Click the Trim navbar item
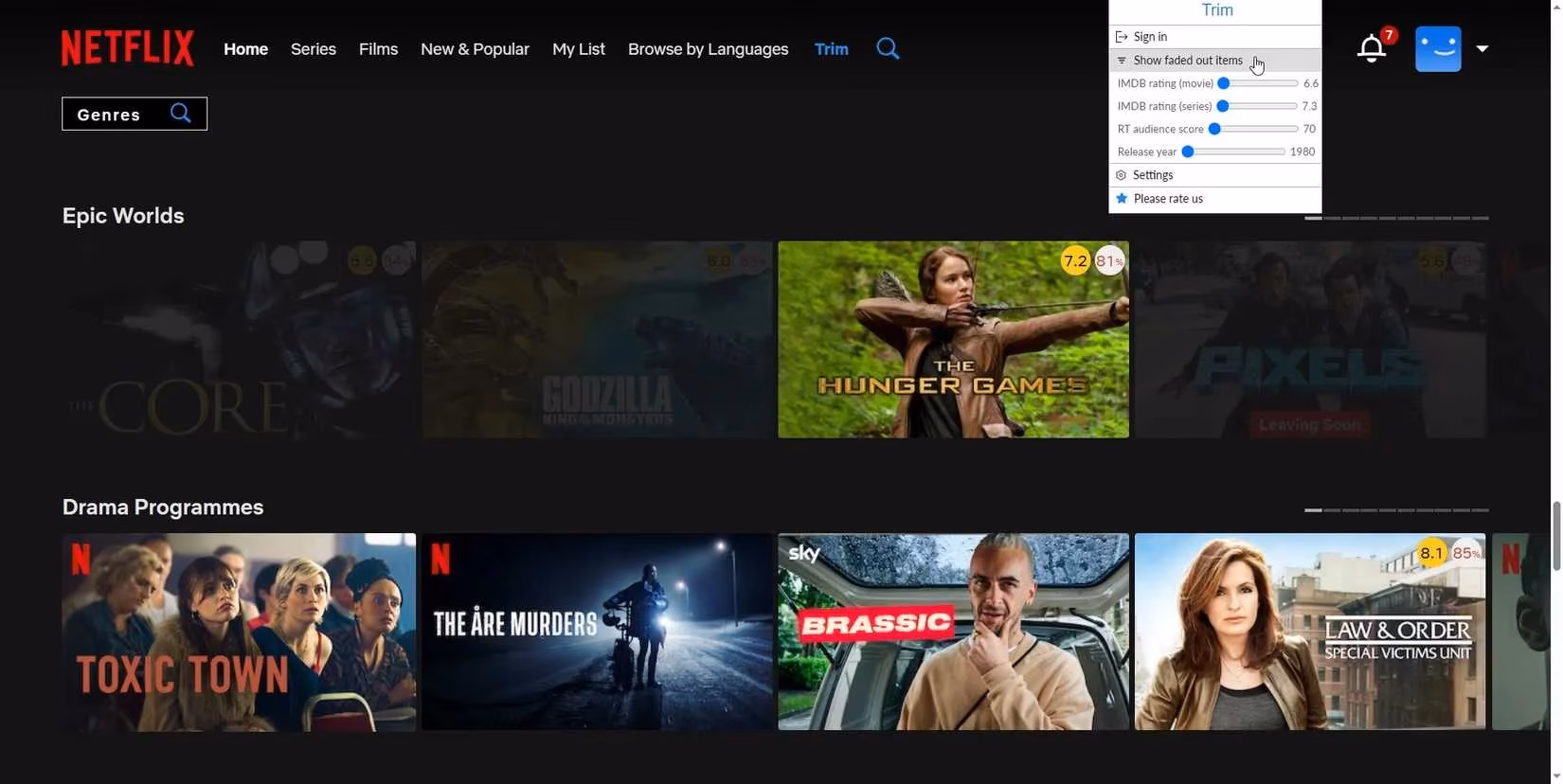The height and width of the screenshot is (784, 1563). point(831,49)
